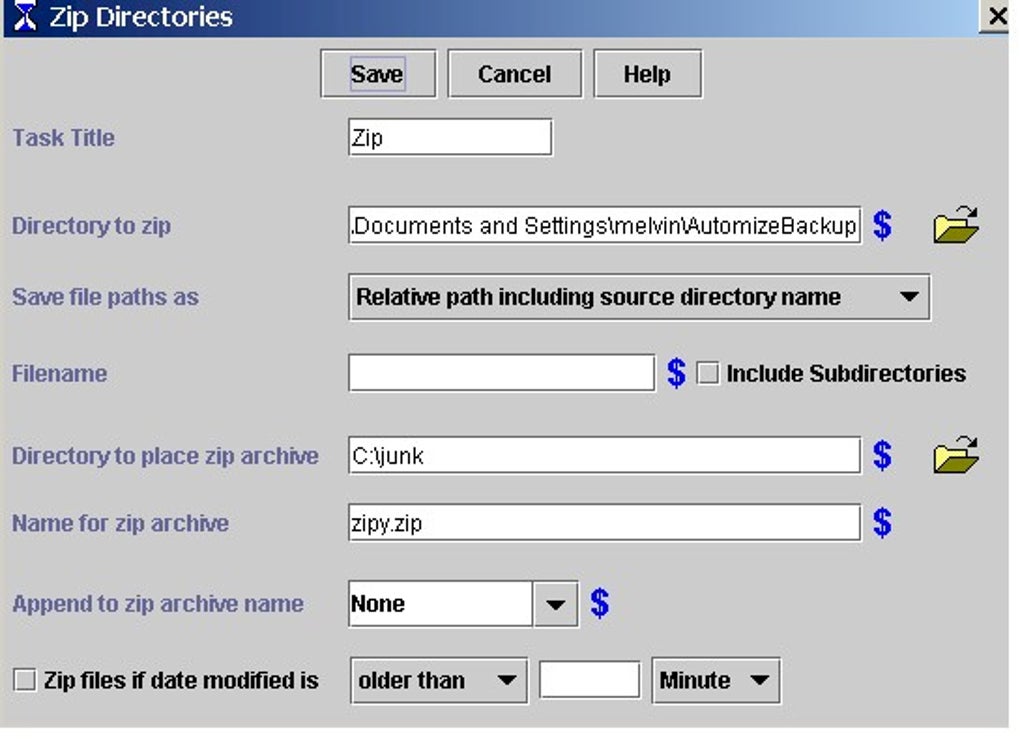
Task: Click the Name for zip archive field
Action: [604, 522]
